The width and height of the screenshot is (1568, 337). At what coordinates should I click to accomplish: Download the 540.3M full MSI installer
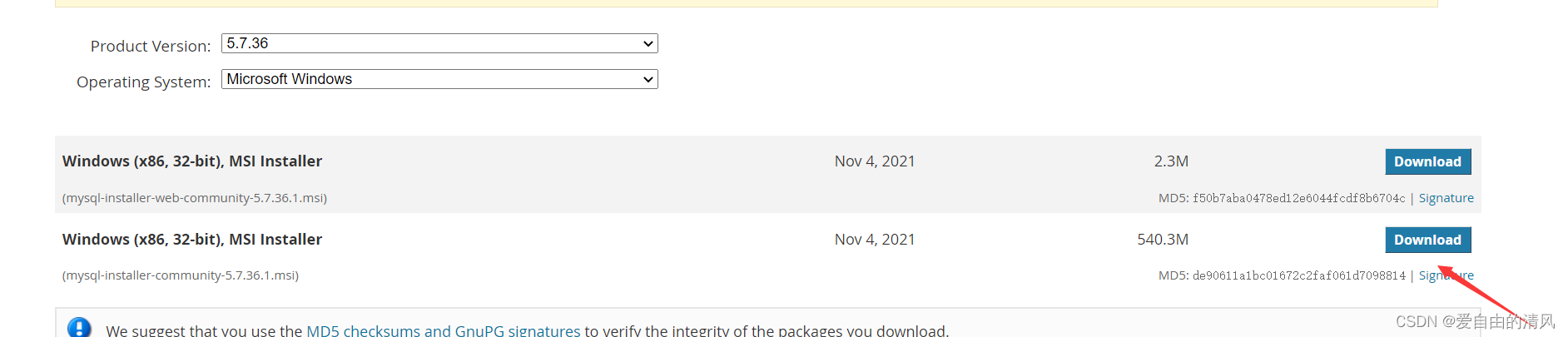(x=1427, y=240)
